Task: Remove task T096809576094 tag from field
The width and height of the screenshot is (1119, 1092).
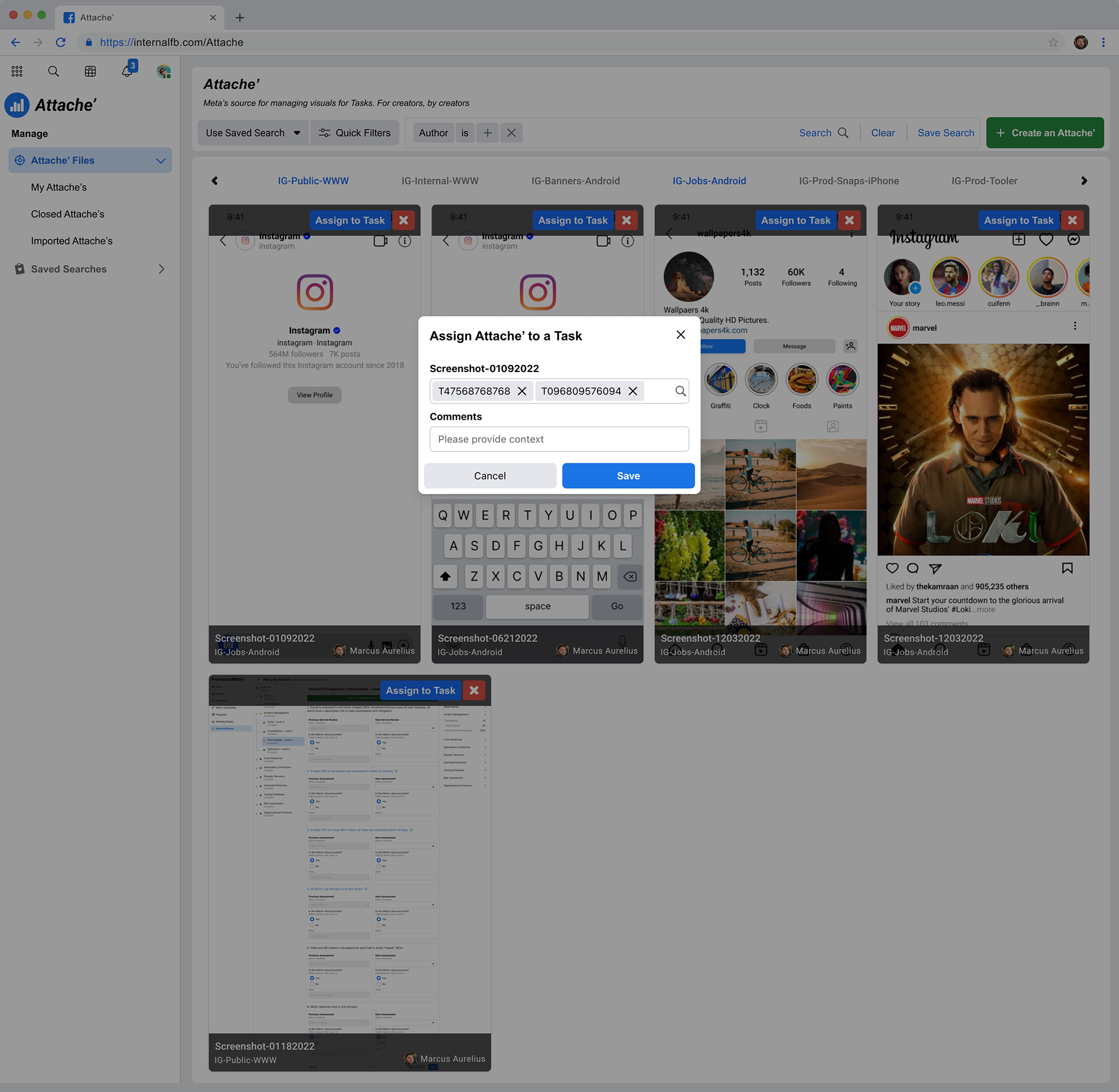Action: (633, 391)
